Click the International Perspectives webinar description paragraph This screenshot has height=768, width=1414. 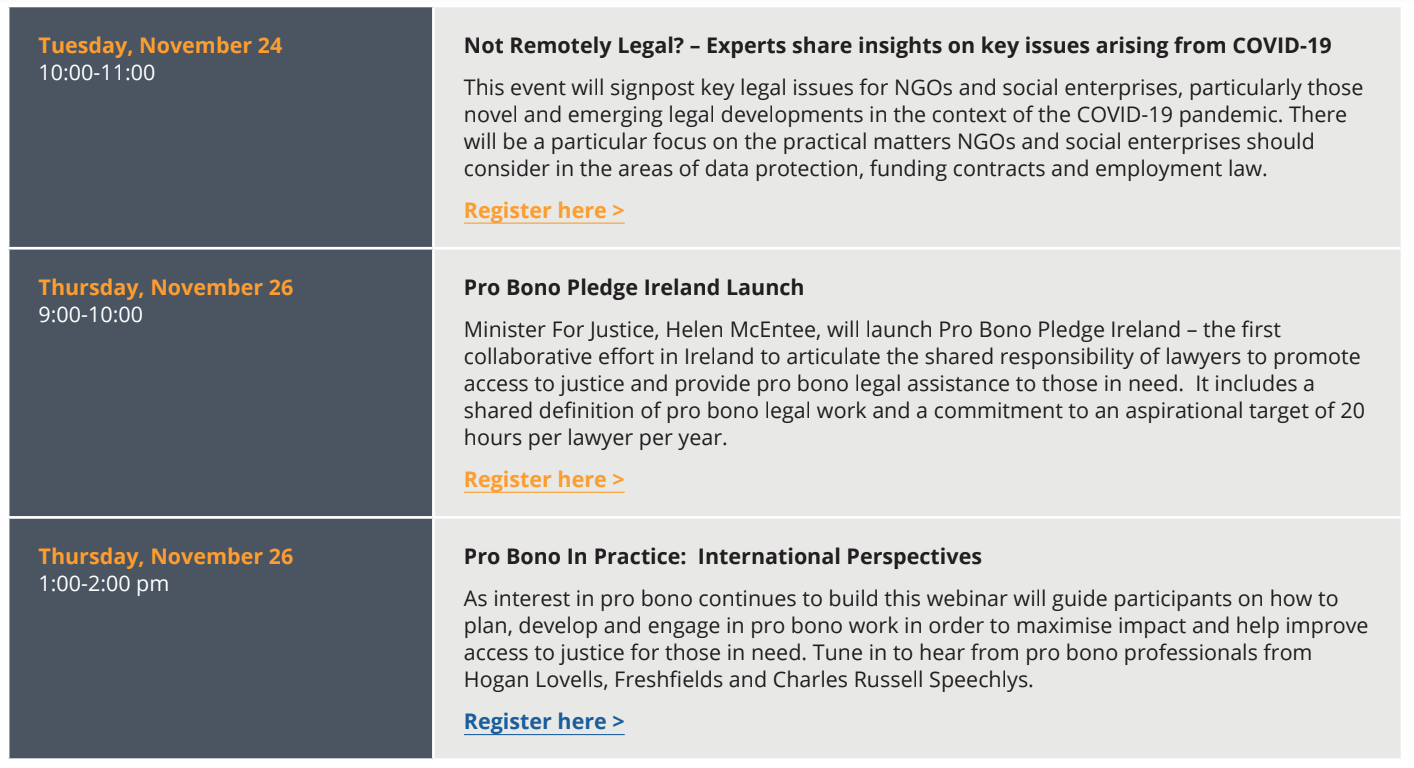[x=916, y=640]
